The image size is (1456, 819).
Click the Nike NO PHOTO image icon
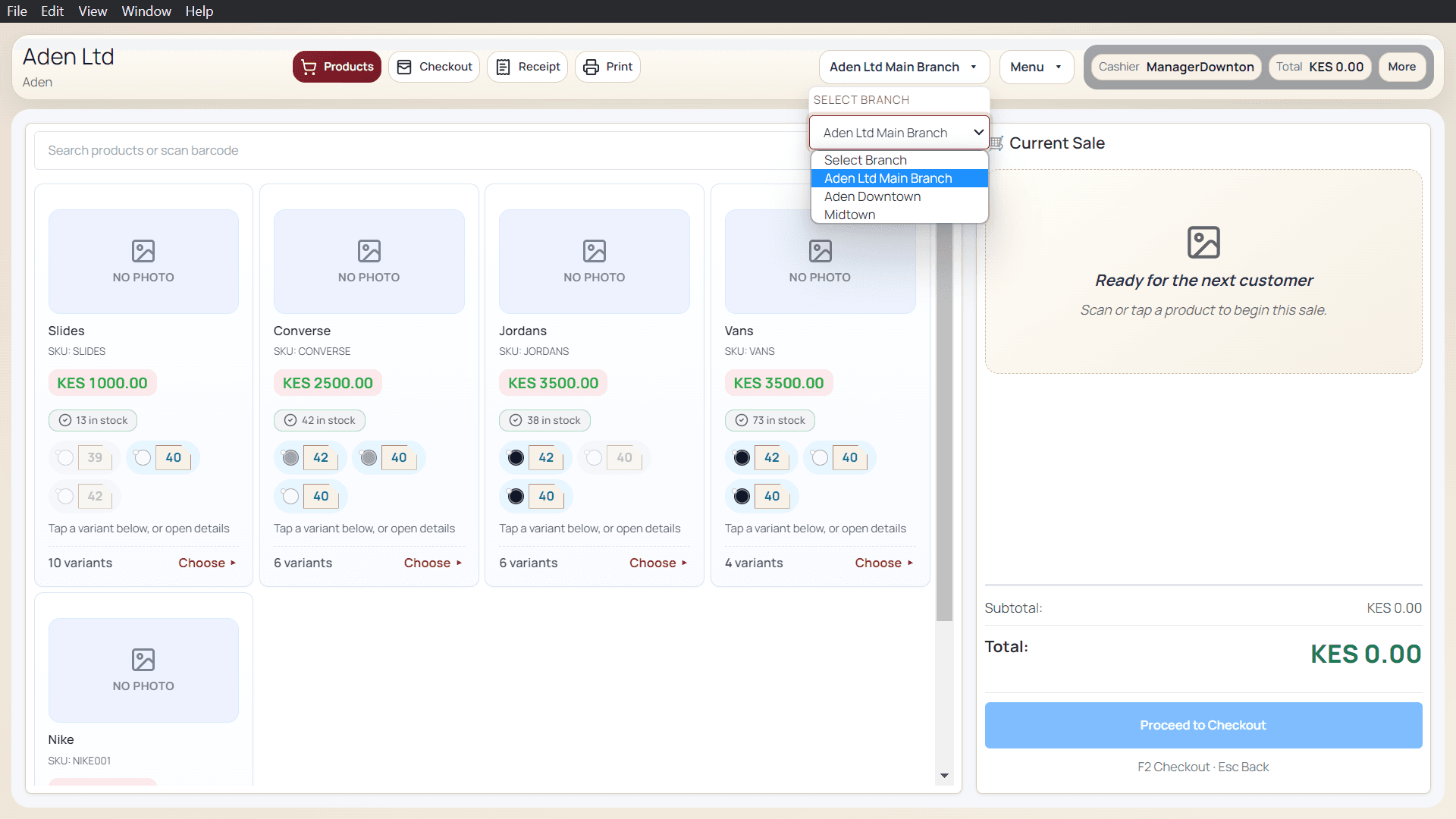[x=143, y=660]
